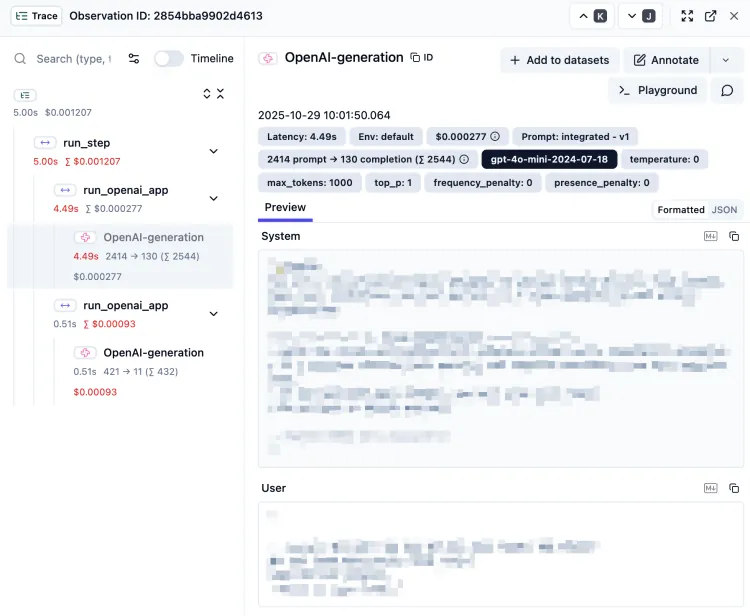The height and width of the screenshot is (616, 750).
Task: Click token usage info icon
Action: (x=464, y=159)
